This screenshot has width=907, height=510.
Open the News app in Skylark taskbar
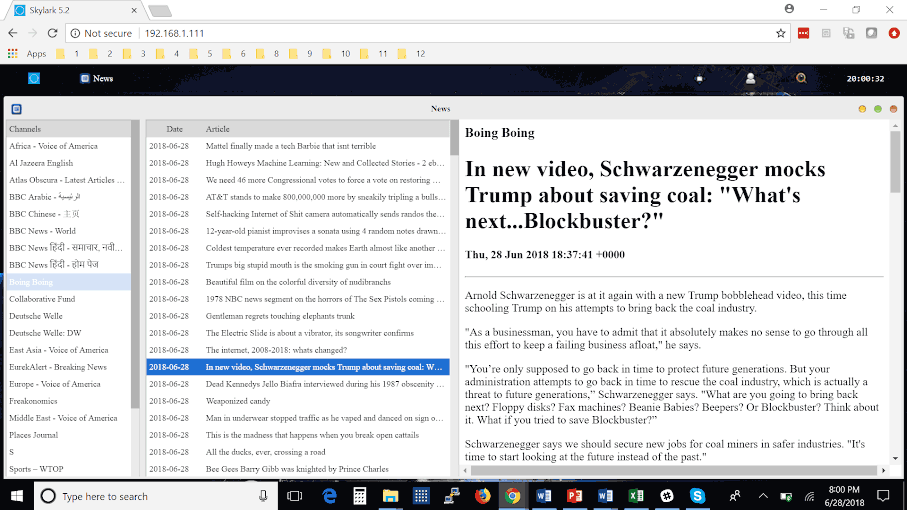[x=97, y=79]
